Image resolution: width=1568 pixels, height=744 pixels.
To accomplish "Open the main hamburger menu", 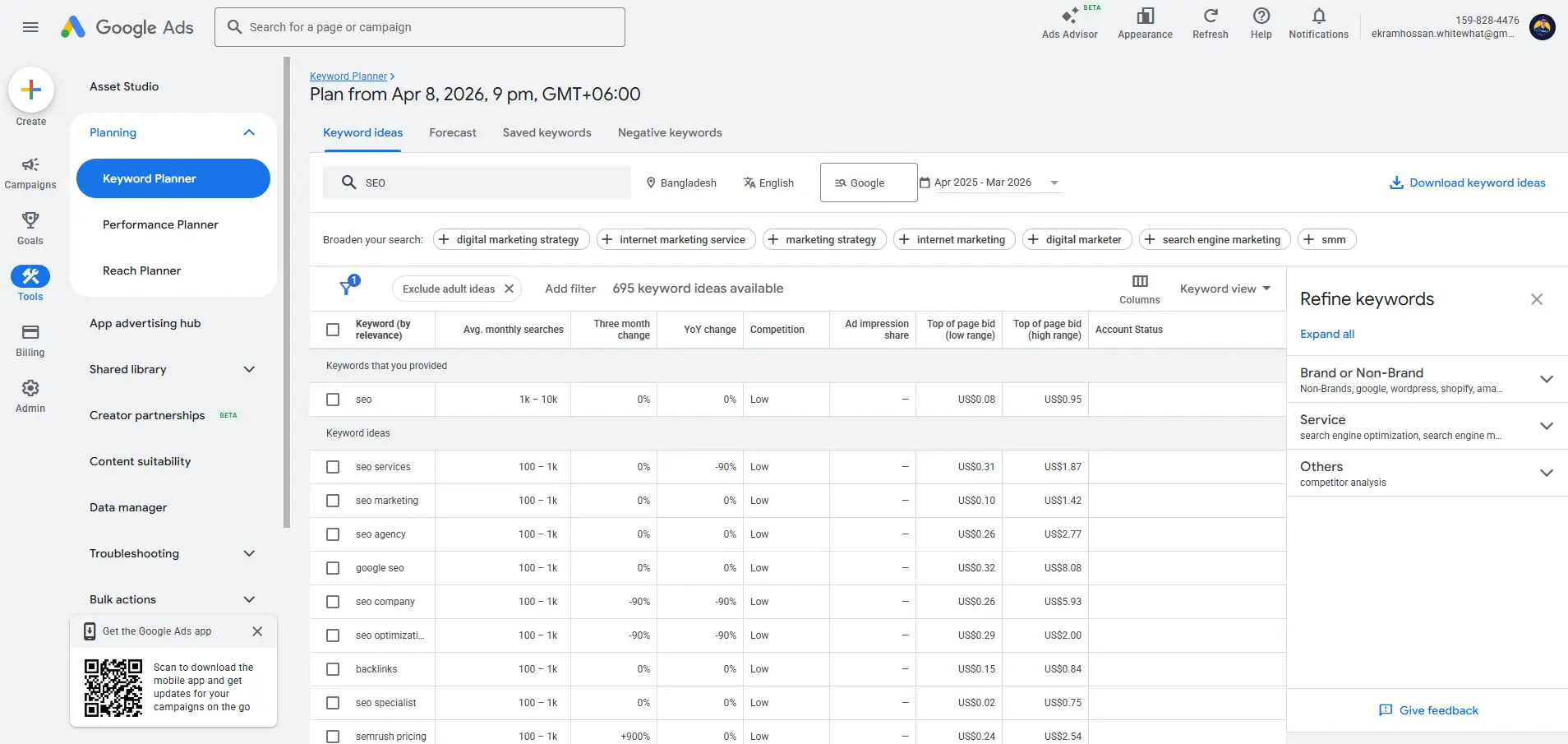I will (30, 27).
